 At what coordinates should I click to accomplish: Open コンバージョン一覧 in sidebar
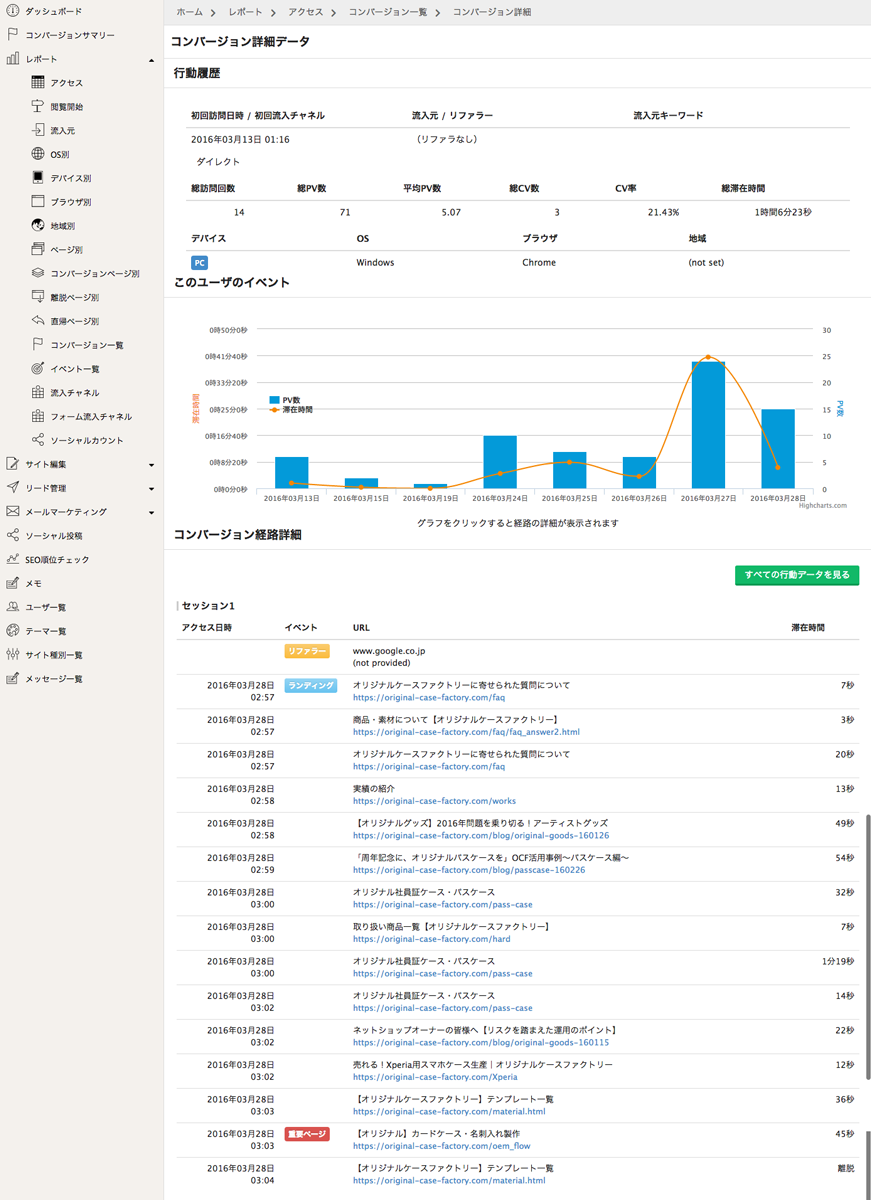[x=87, y=345]
